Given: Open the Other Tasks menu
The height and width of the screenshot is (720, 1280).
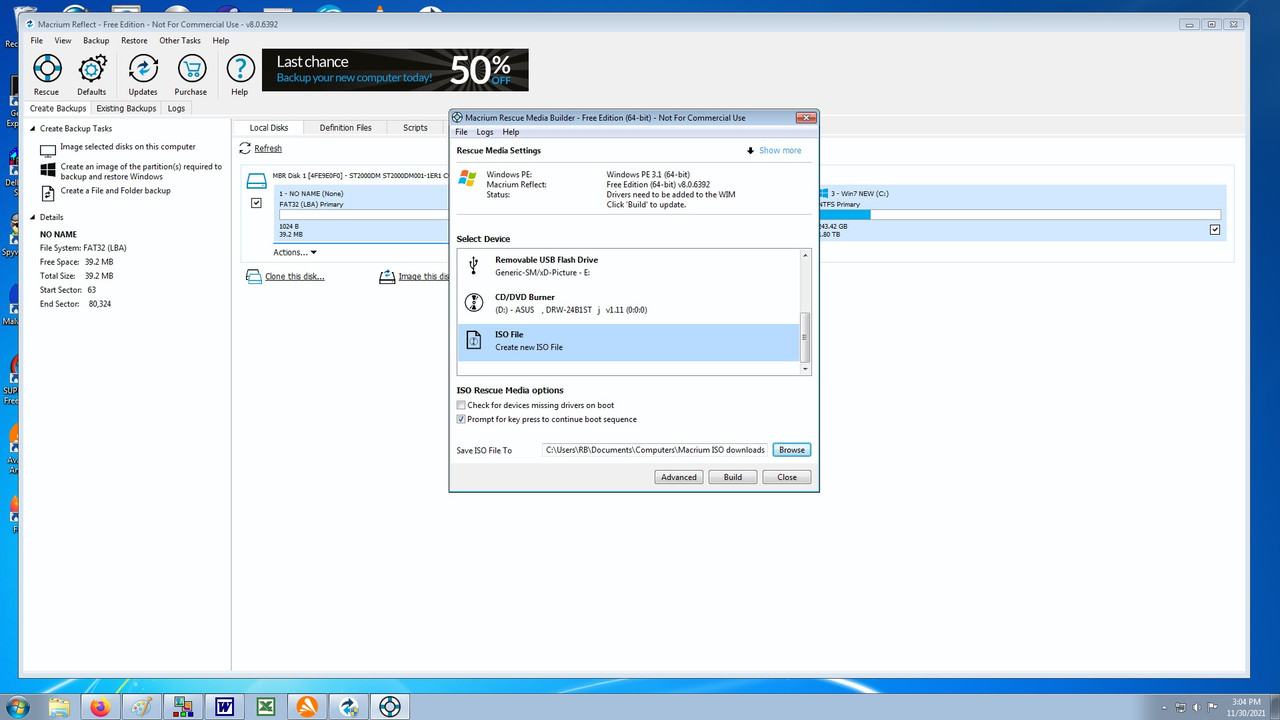Looking at the screenshot, I should [180, 41].
